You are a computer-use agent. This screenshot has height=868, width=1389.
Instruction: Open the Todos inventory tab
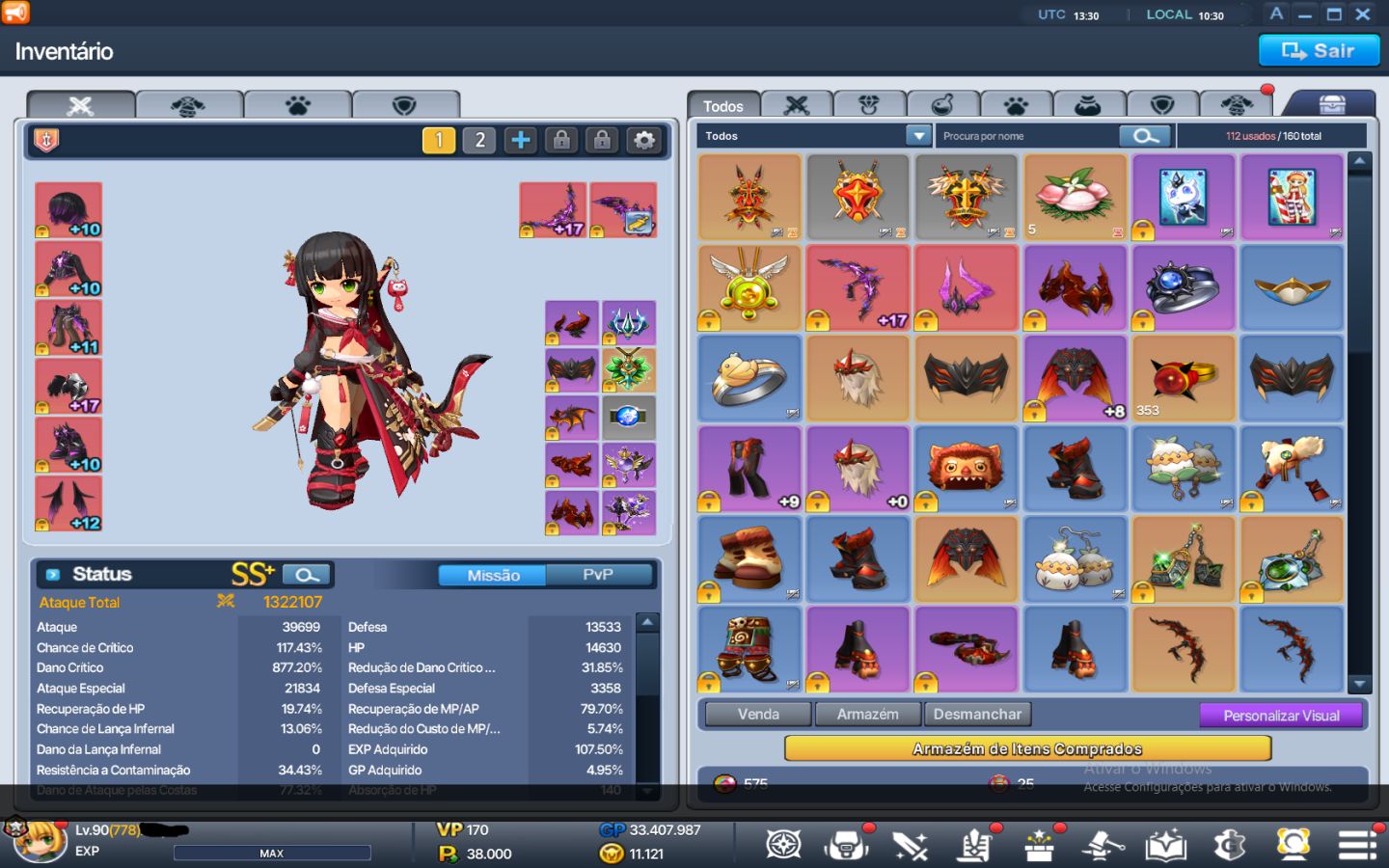pyautogui.click(x=723, y=105)
